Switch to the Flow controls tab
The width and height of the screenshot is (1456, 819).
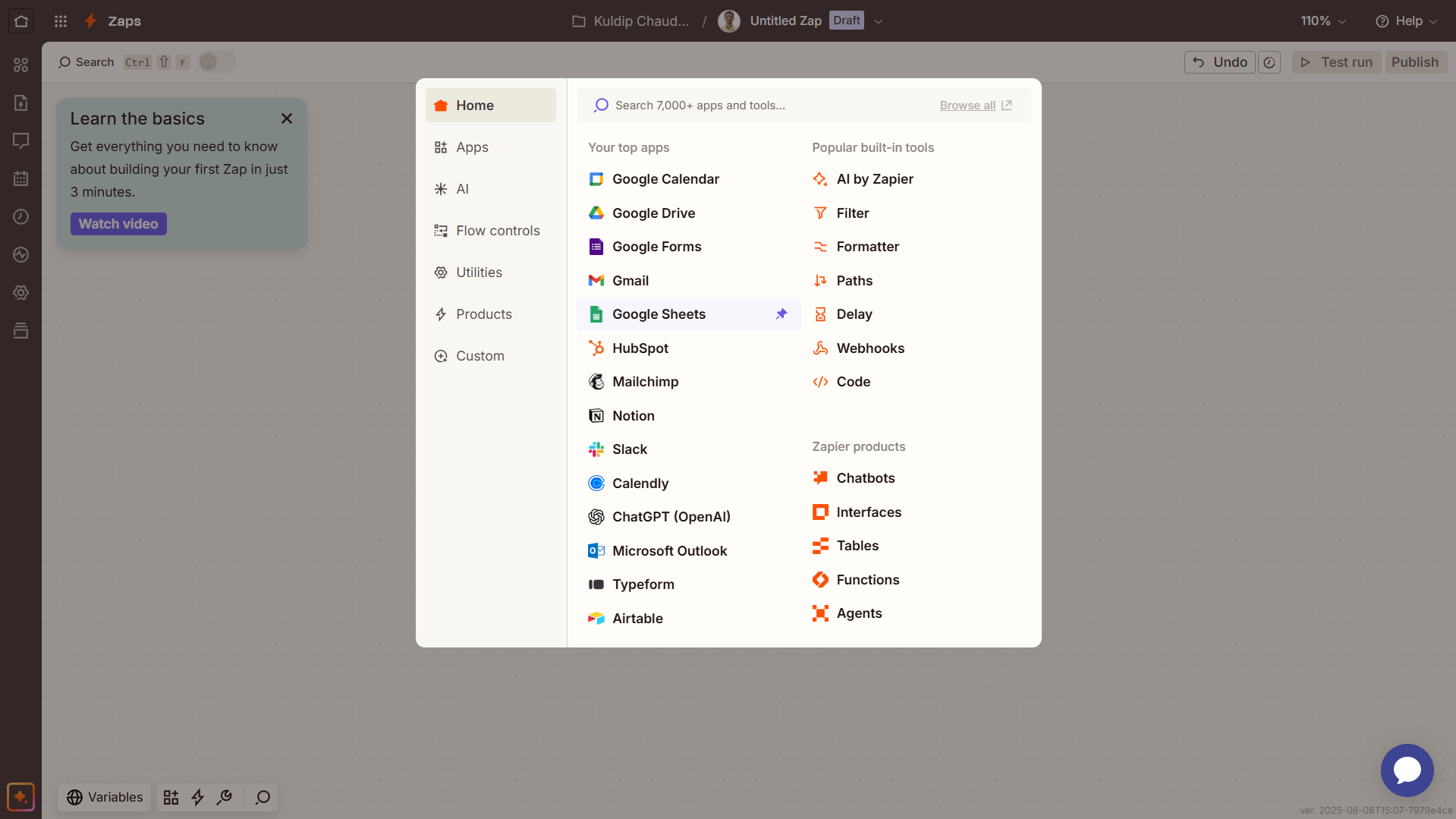coord(491,231)
